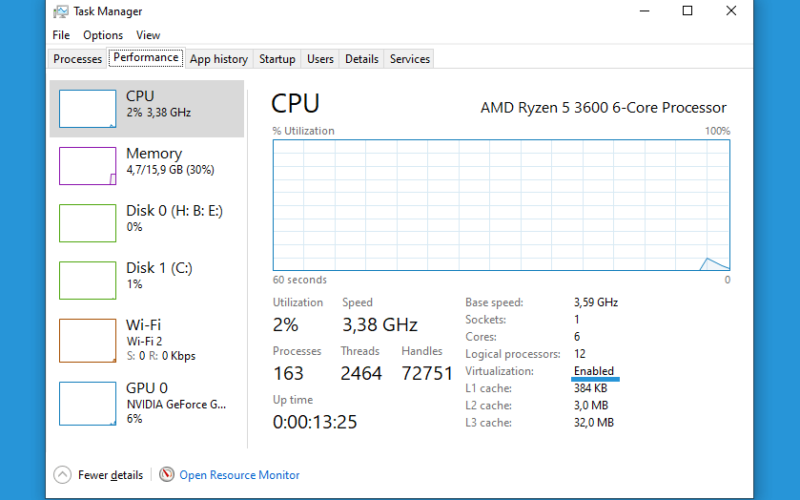Switch to the App history tab
Image resolution: width=800 pixels, height=500 pixels.
point(218,59)
